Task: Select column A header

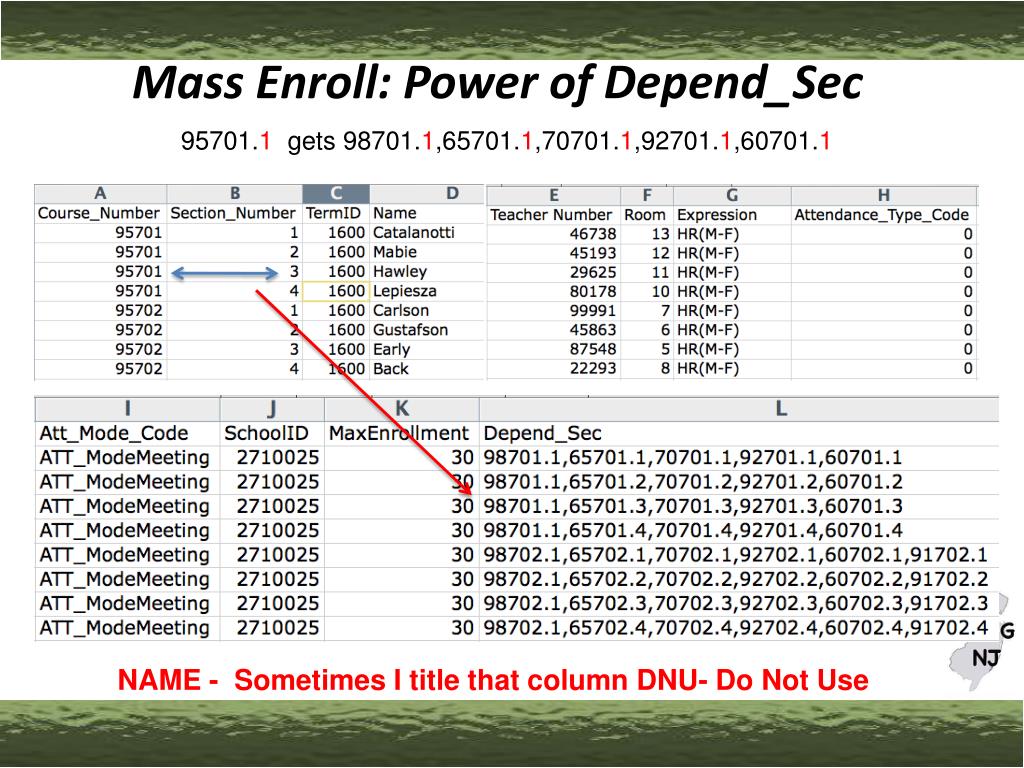Action: (100, 194)
